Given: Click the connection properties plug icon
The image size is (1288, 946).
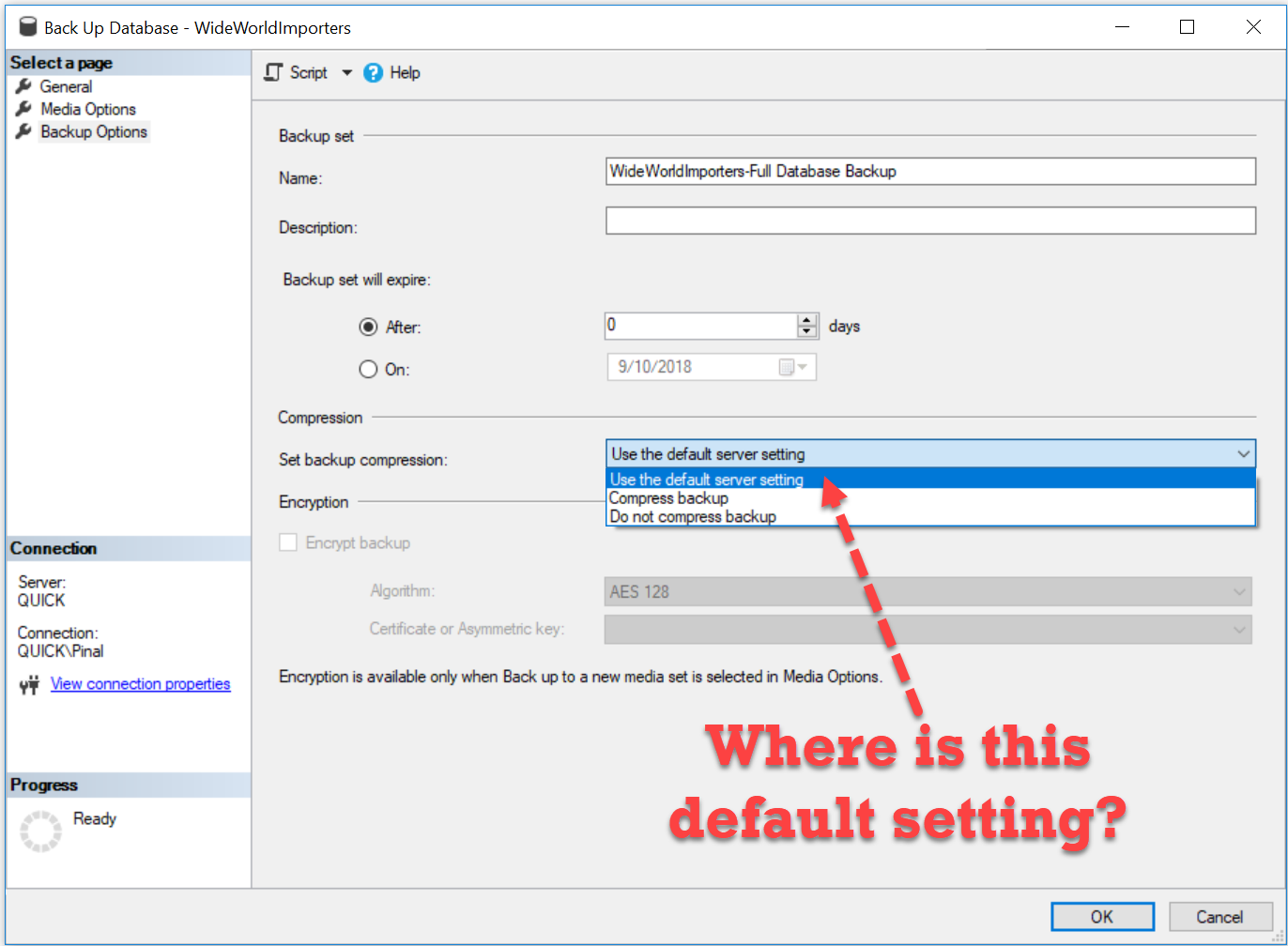Looking at the screenshot, I should click(x=29, y=685).
